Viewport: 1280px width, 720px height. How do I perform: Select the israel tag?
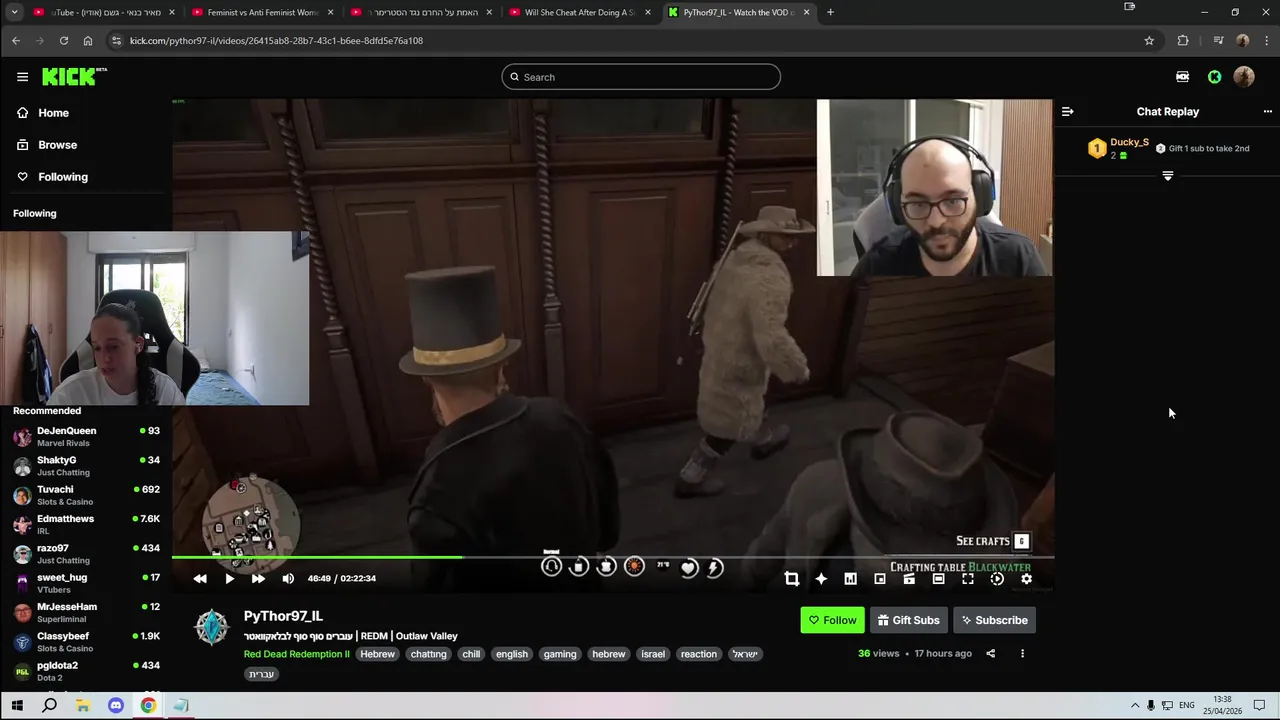click(653, 654)
